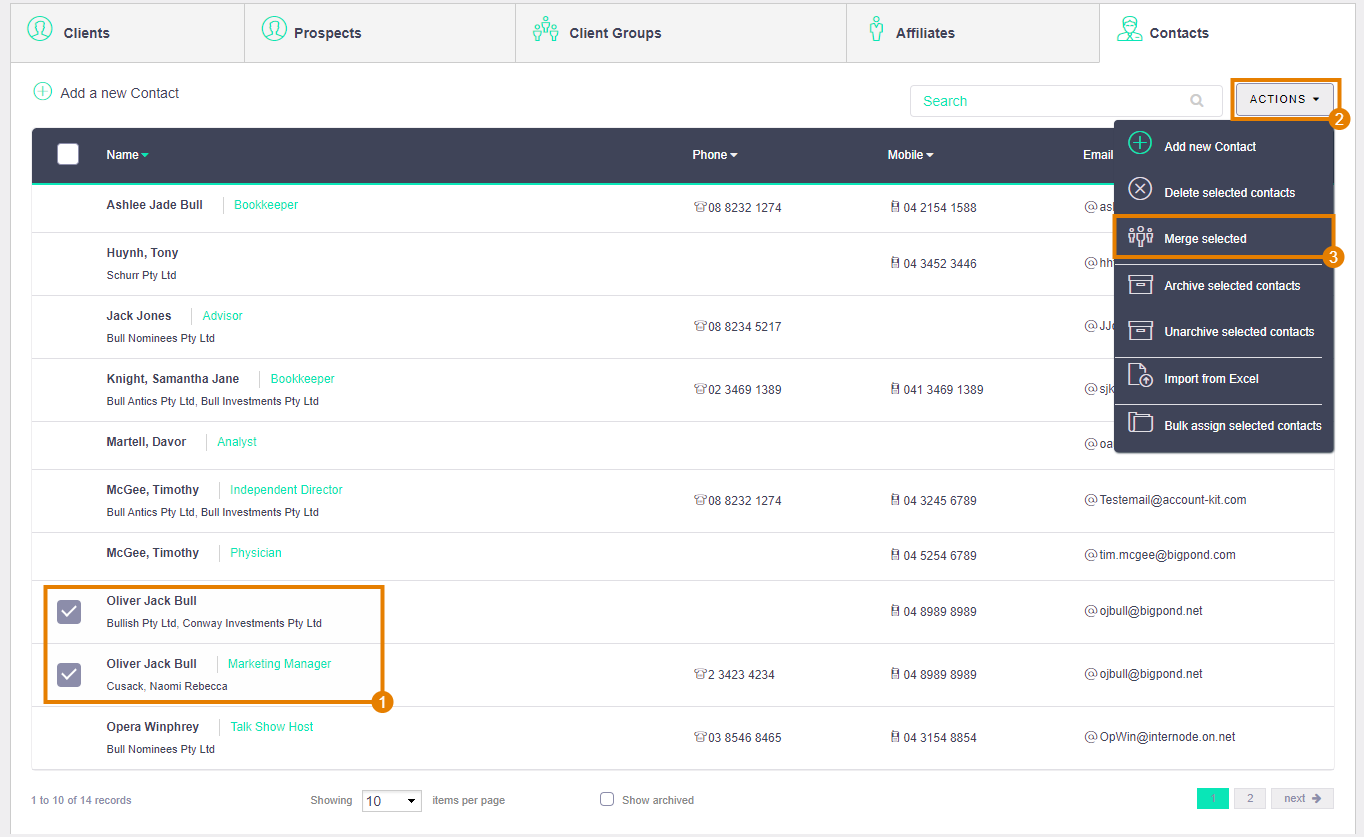Choose Import from Excel menu item
Screen dimensions: 1364x837
click(x=1224, y=378)
